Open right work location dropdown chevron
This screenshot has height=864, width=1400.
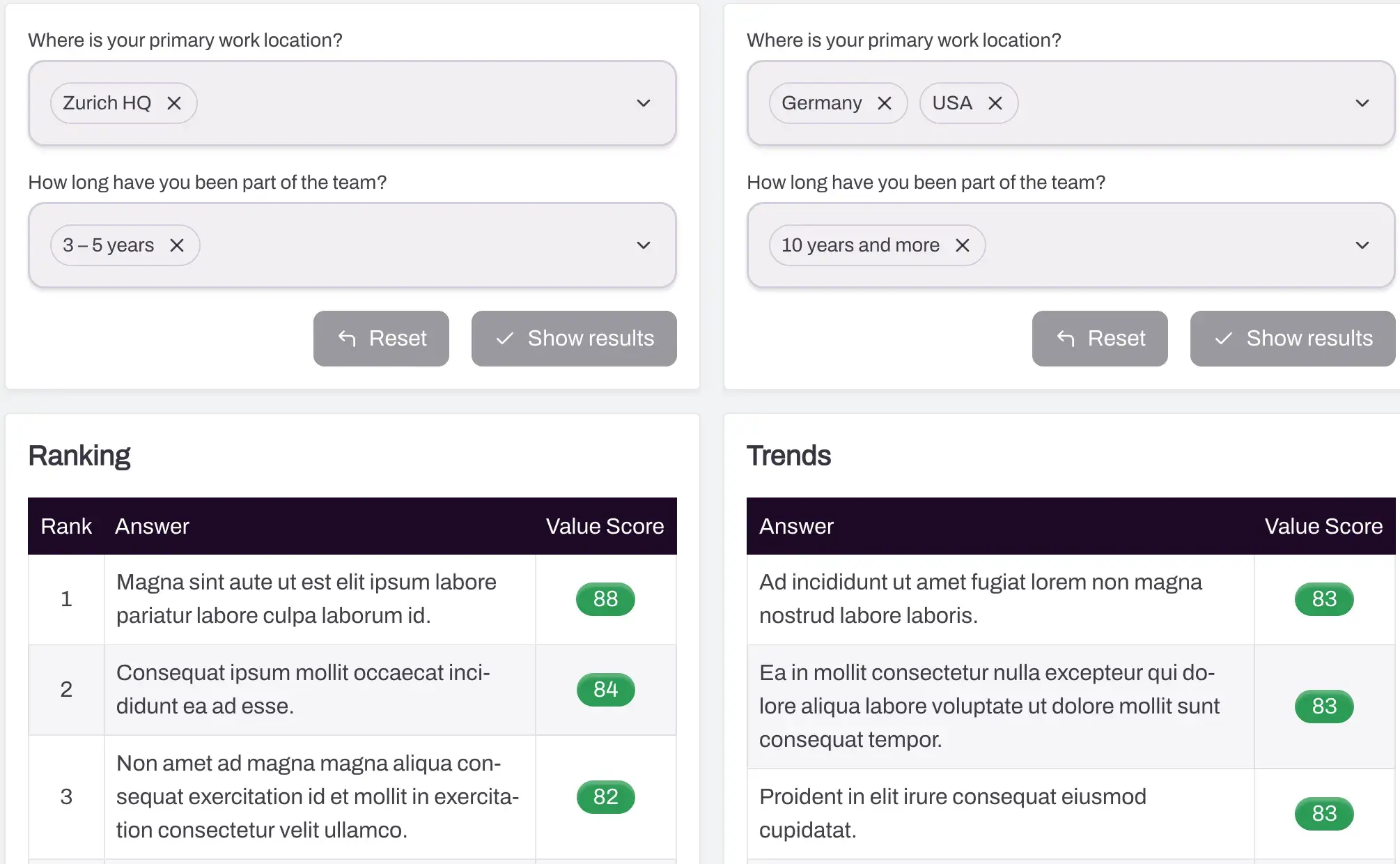coord(1362,103)
